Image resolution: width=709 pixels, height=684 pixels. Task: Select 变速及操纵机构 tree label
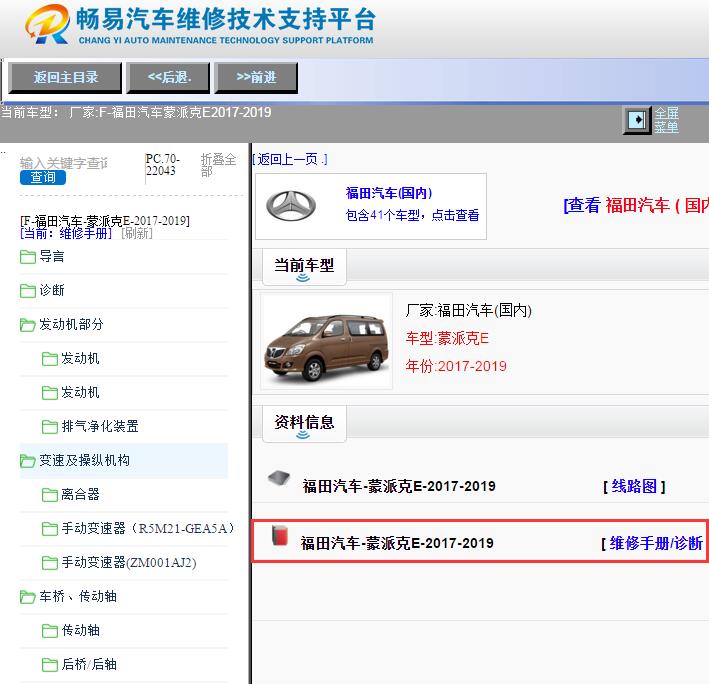tap(84, 460)
